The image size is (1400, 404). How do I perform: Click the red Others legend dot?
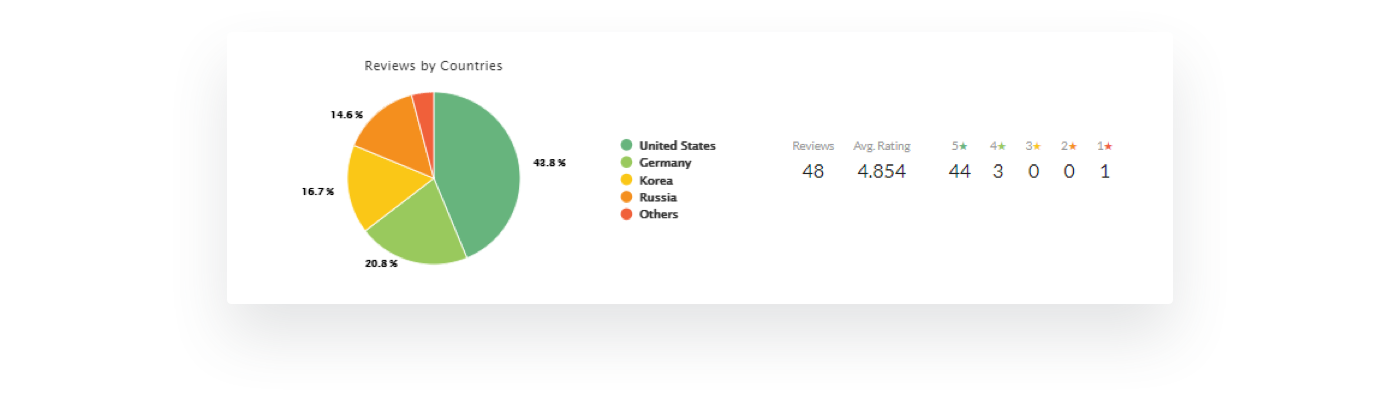[x=627, y=215]
